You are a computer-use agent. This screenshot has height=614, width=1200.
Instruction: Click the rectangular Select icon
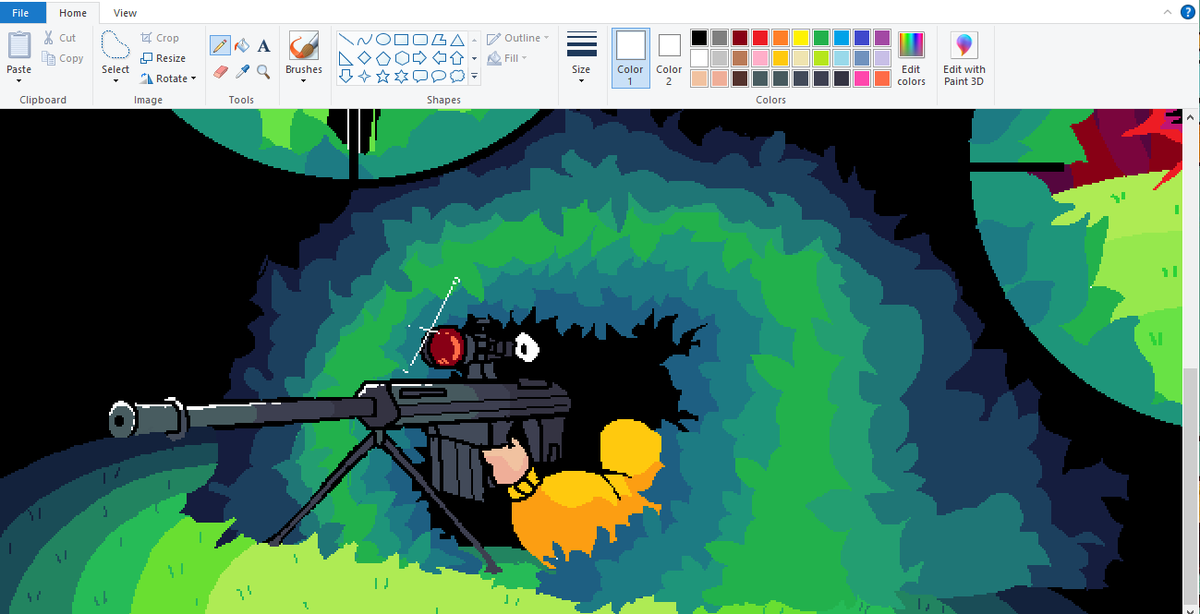coord(115,45)
